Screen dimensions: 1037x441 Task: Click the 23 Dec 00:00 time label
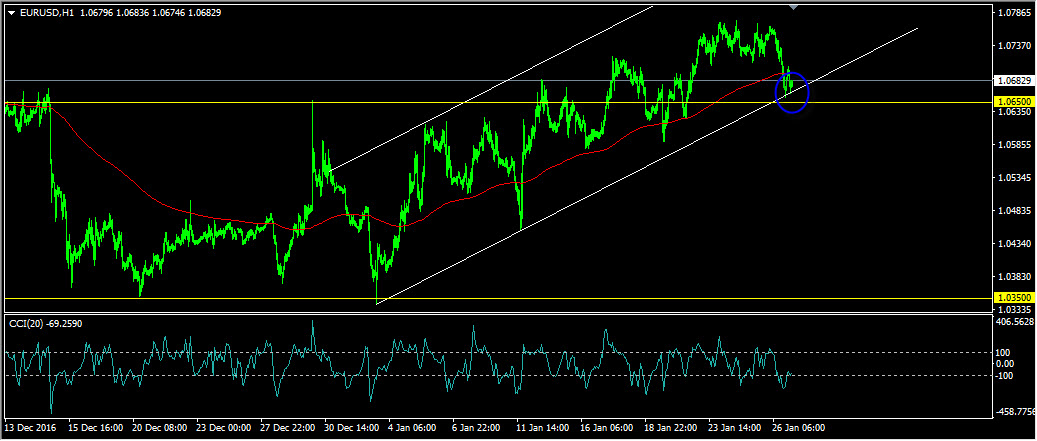223,428
